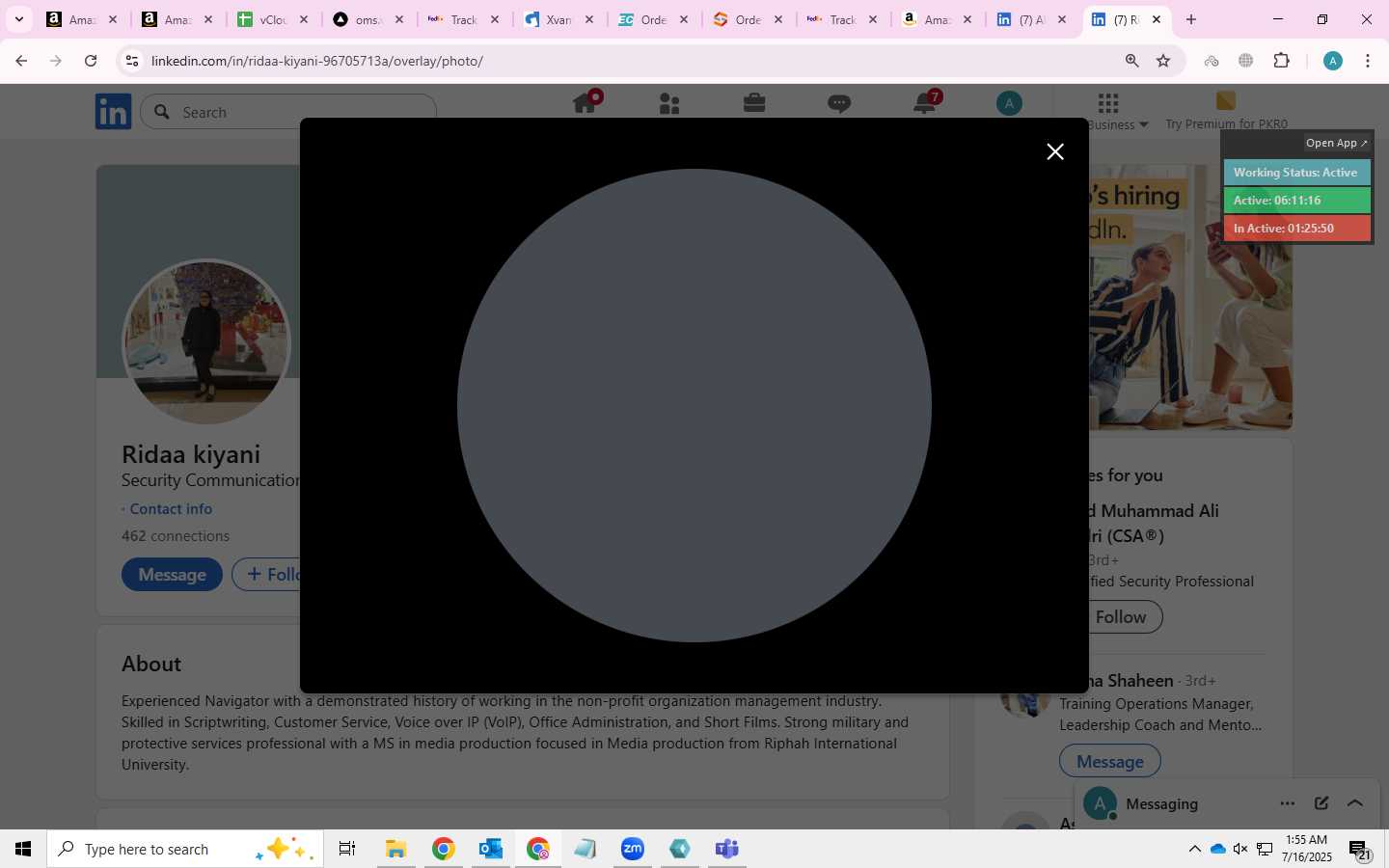Open the tab search dropdown arrow
The height and width of the screenshot is (868, 1389).
[x=18, y=19]
